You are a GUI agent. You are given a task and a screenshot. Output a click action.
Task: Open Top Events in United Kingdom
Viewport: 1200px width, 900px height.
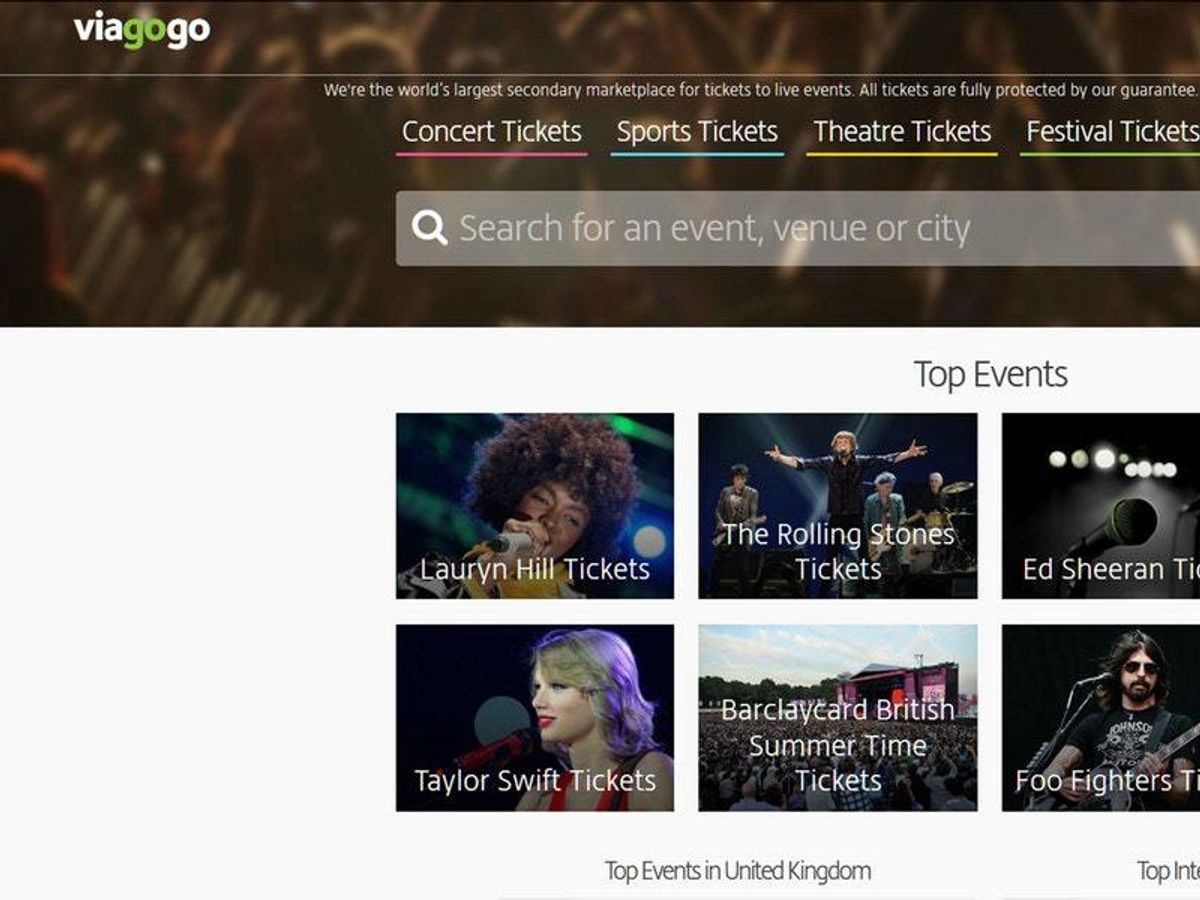(740, 869)
